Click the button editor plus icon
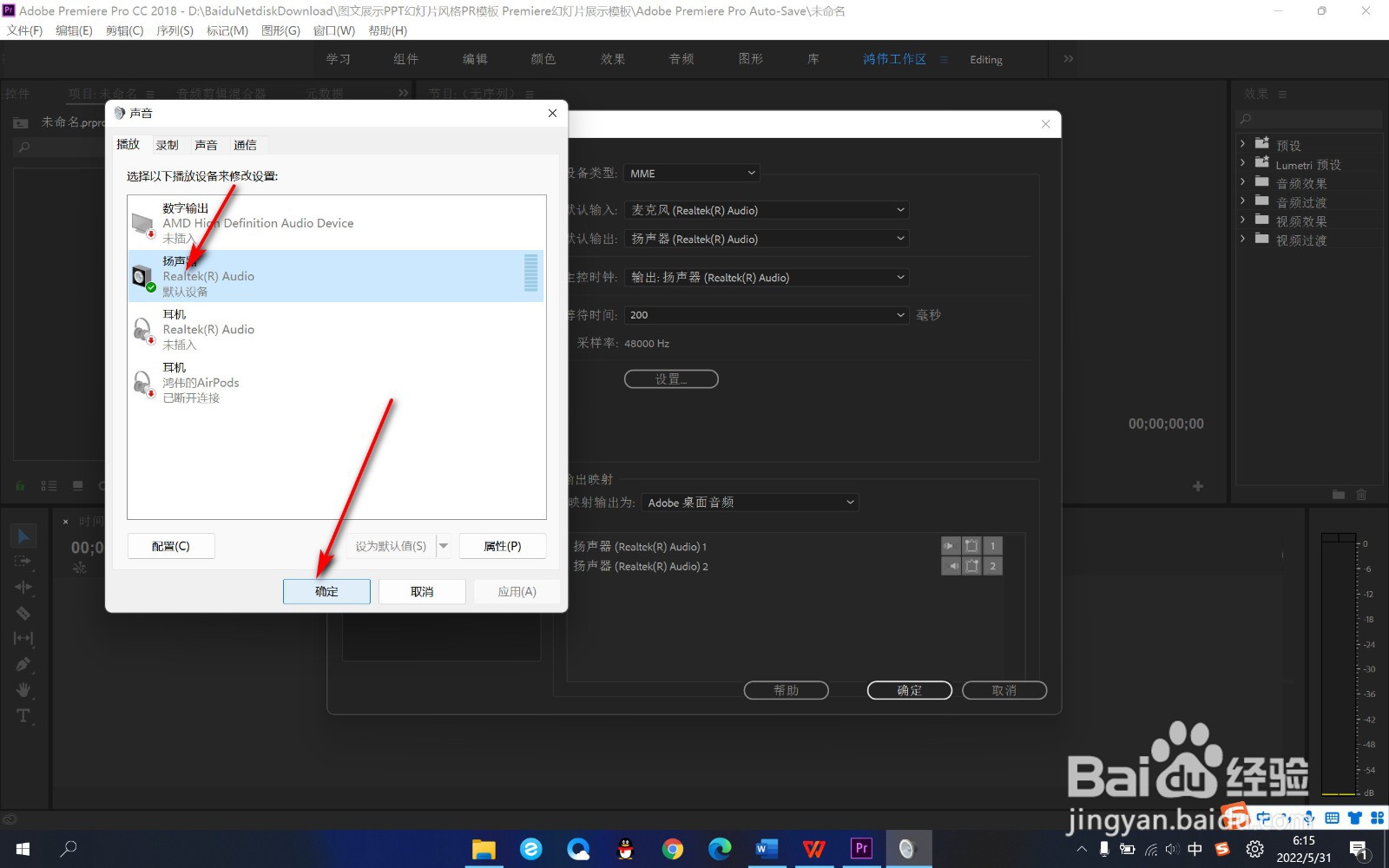1389x868 pixels. 1198,486
